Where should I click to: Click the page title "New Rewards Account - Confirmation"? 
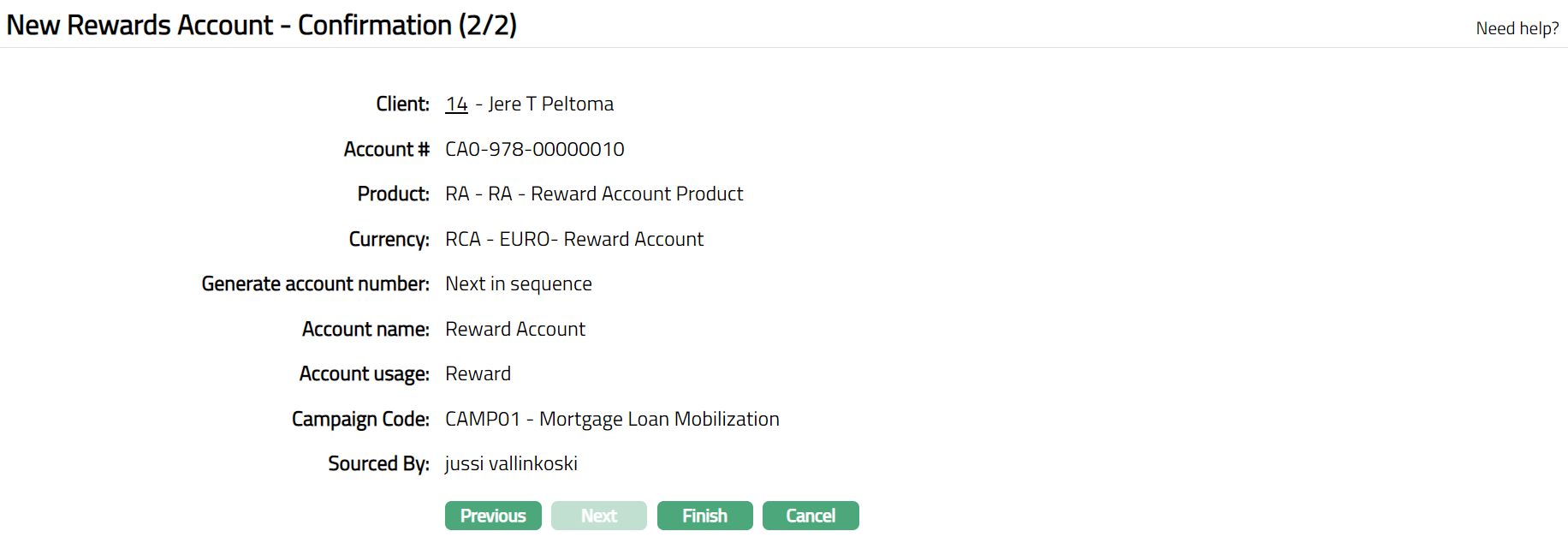pyautogui.click(x=261, y=26)
